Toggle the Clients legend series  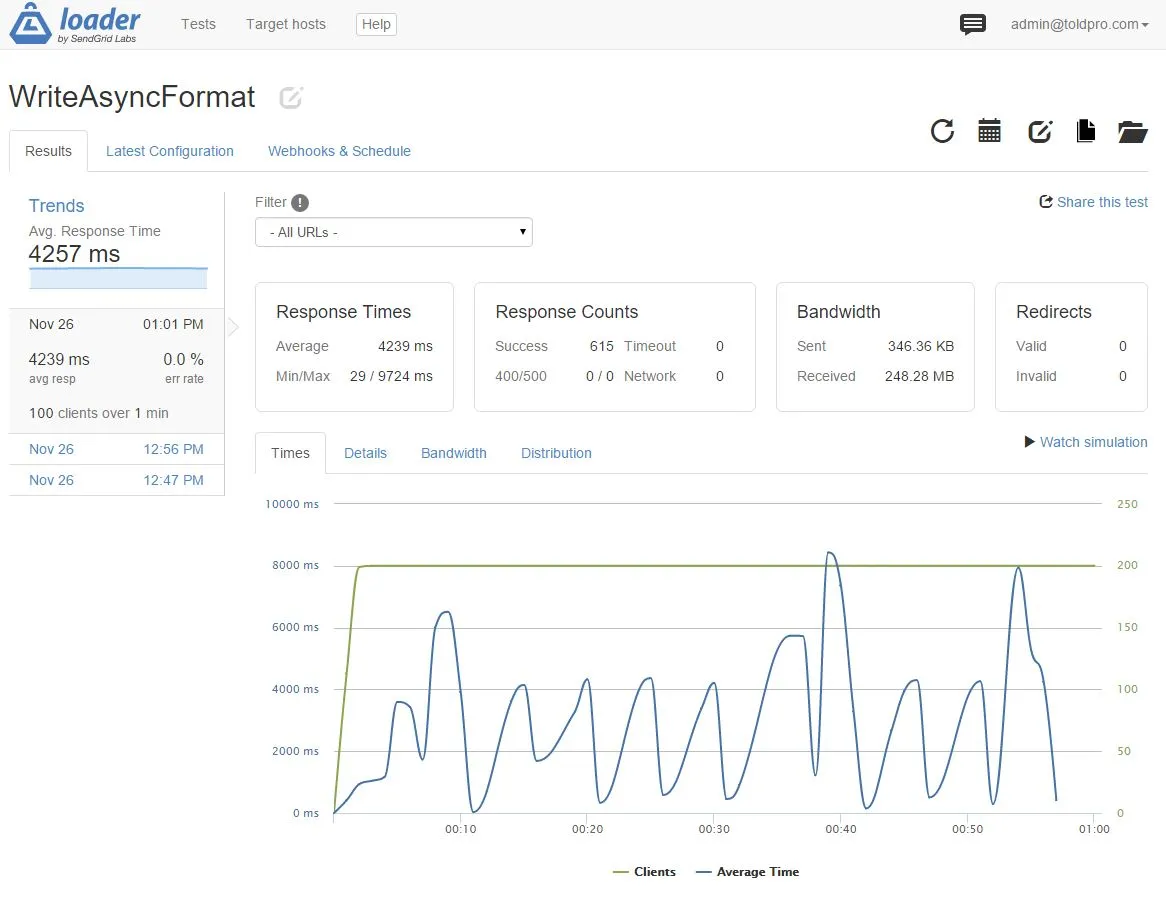tap(644, 871)
